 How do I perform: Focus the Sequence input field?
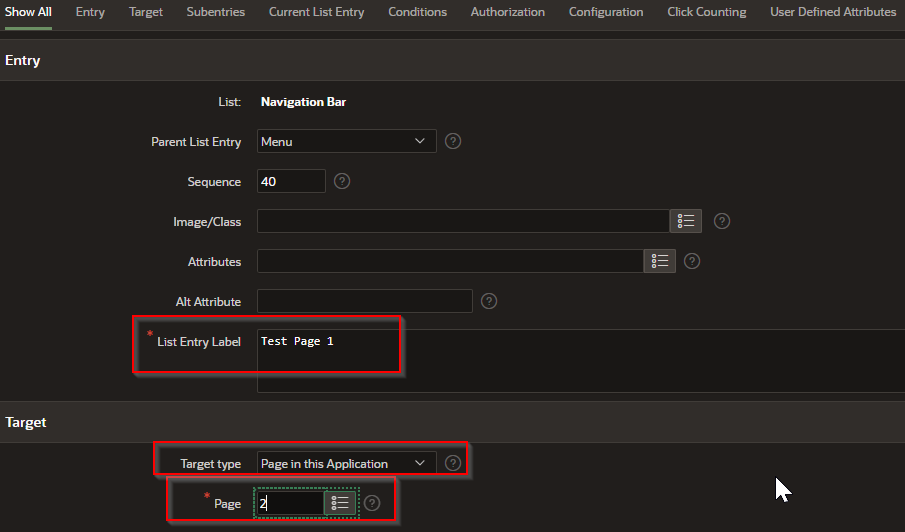[291, 181]
